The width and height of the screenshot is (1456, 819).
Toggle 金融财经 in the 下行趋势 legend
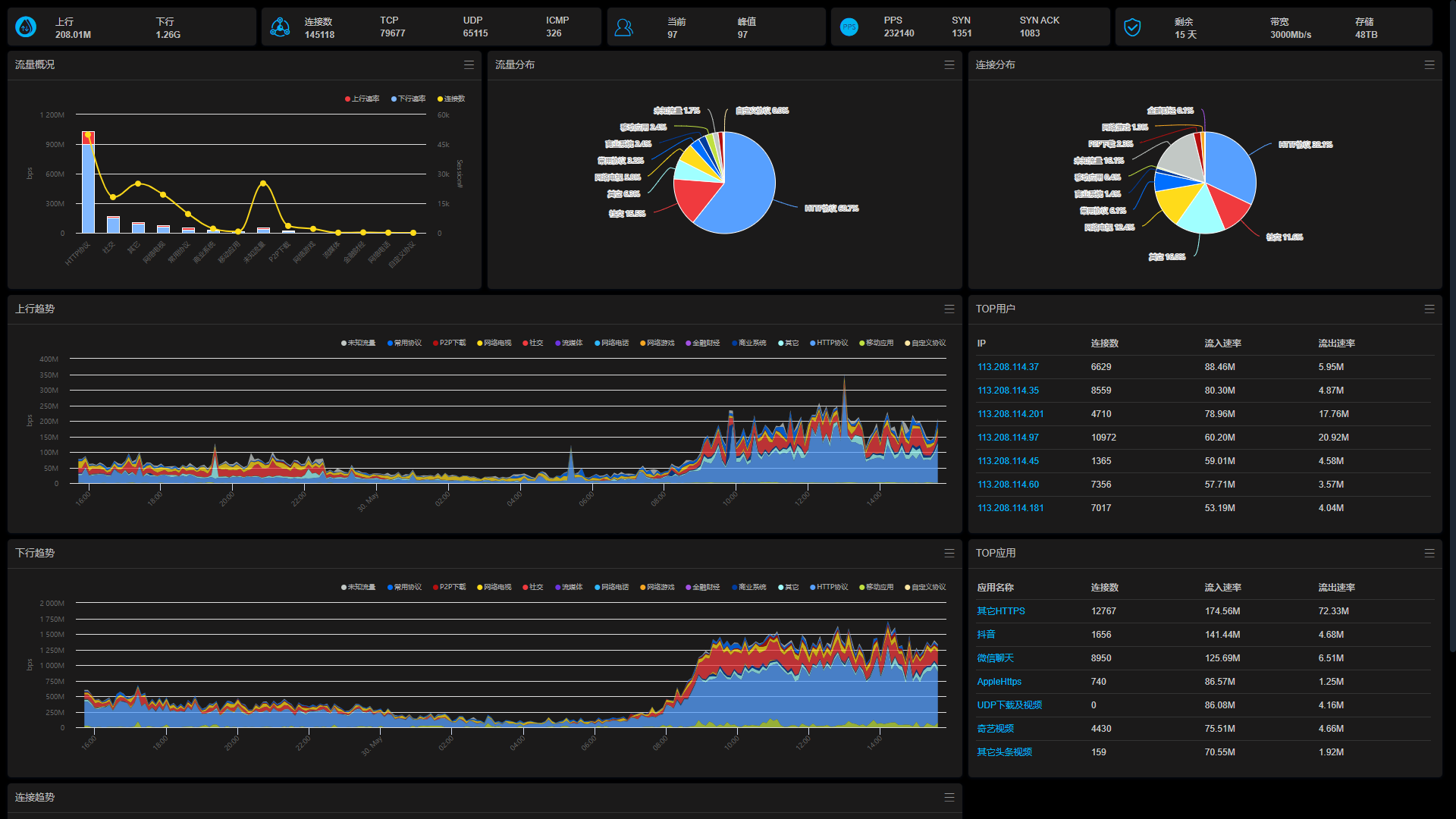(703, 588)
